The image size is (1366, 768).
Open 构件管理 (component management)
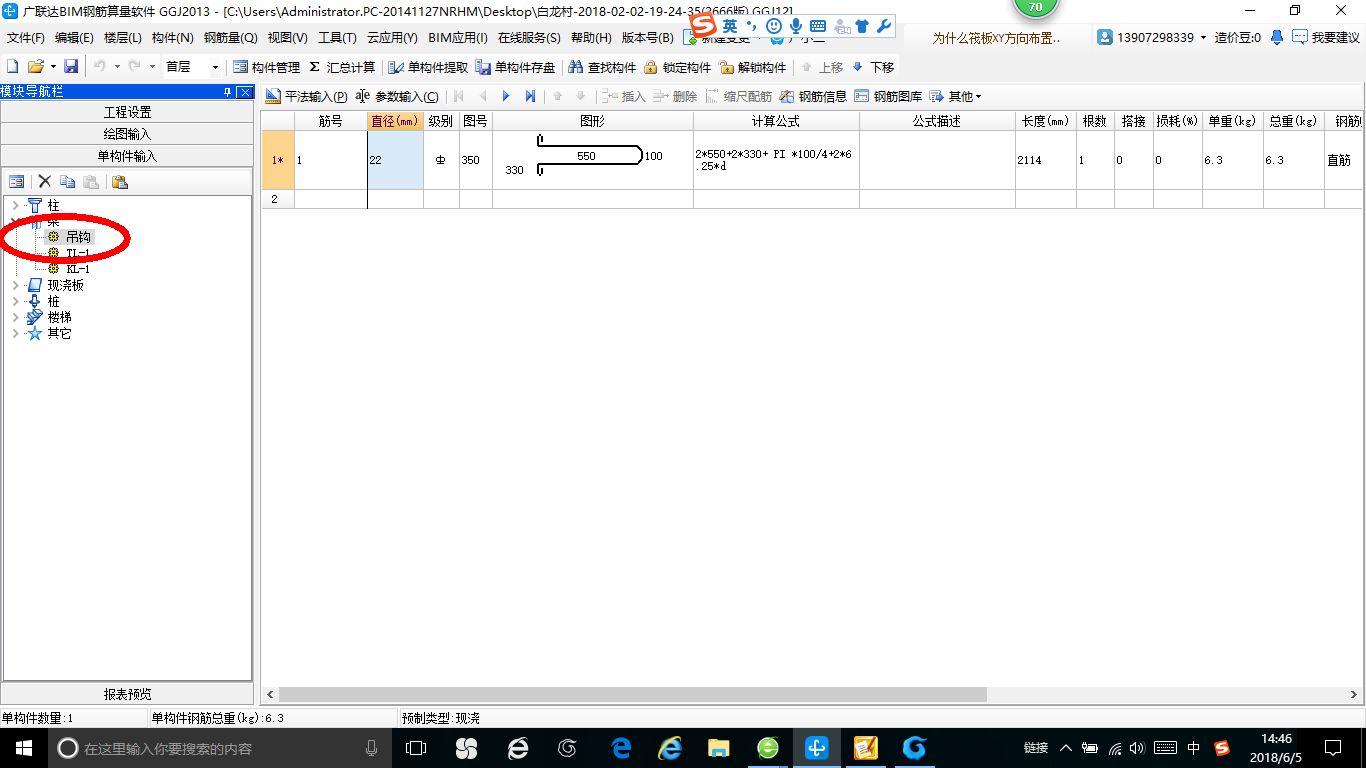[266, 67]
